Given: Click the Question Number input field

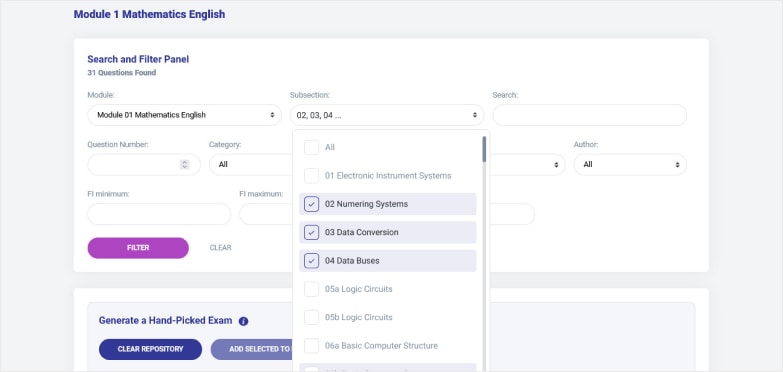Looking at the screenshot, I should click(144, 164).
